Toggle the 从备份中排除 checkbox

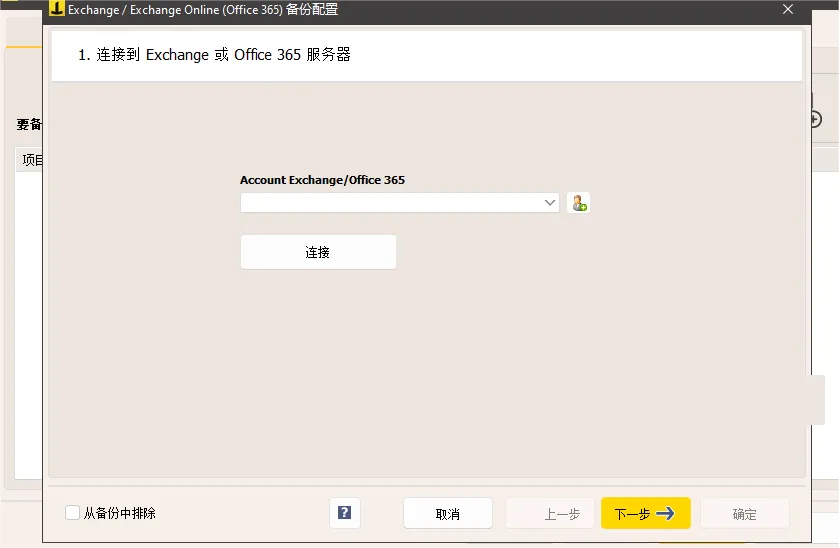pyautogui.click(x=72, y=513)
